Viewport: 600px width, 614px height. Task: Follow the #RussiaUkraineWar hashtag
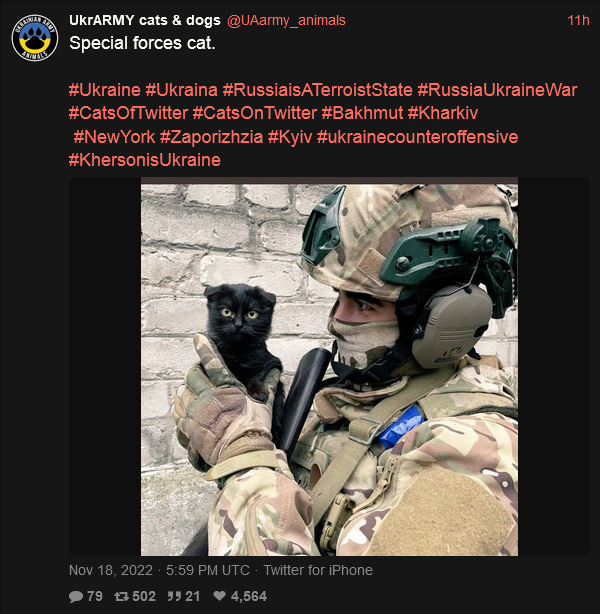coord(497,90)
